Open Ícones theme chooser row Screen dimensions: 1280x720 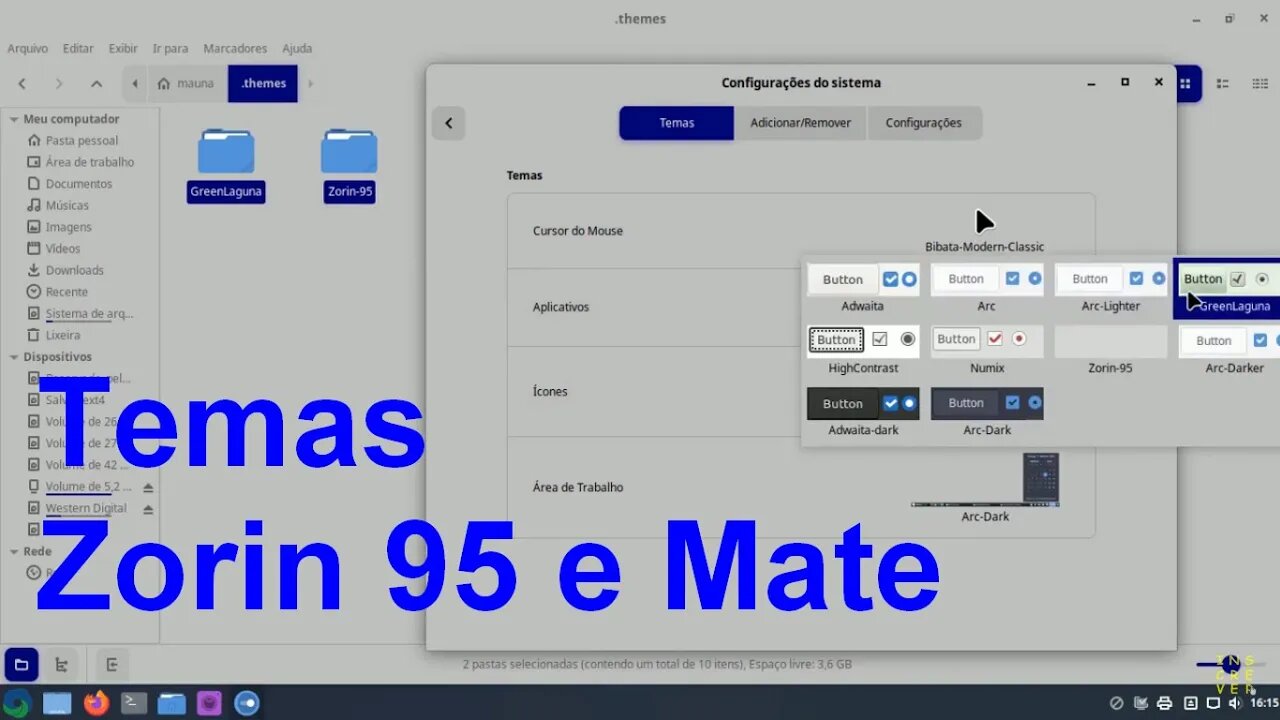point(655,391)
